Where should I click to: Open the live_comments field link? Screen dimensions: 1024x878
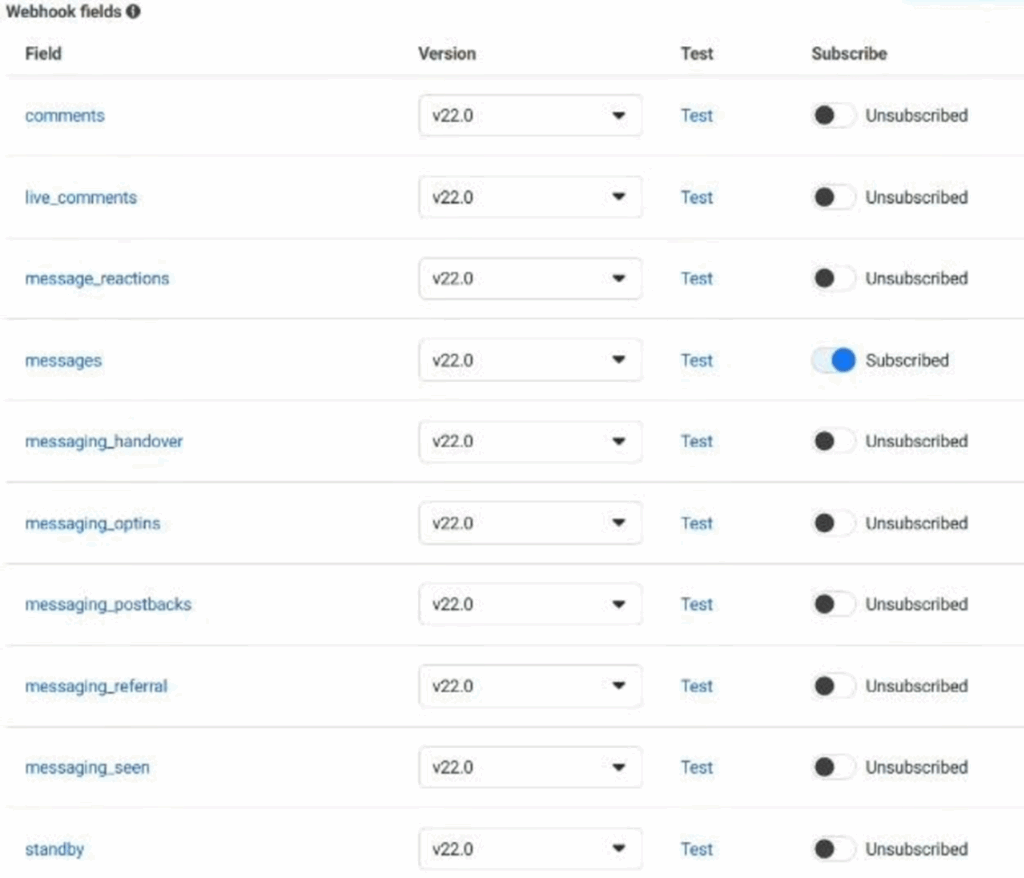pyautogui.click(x=81, y=198)
